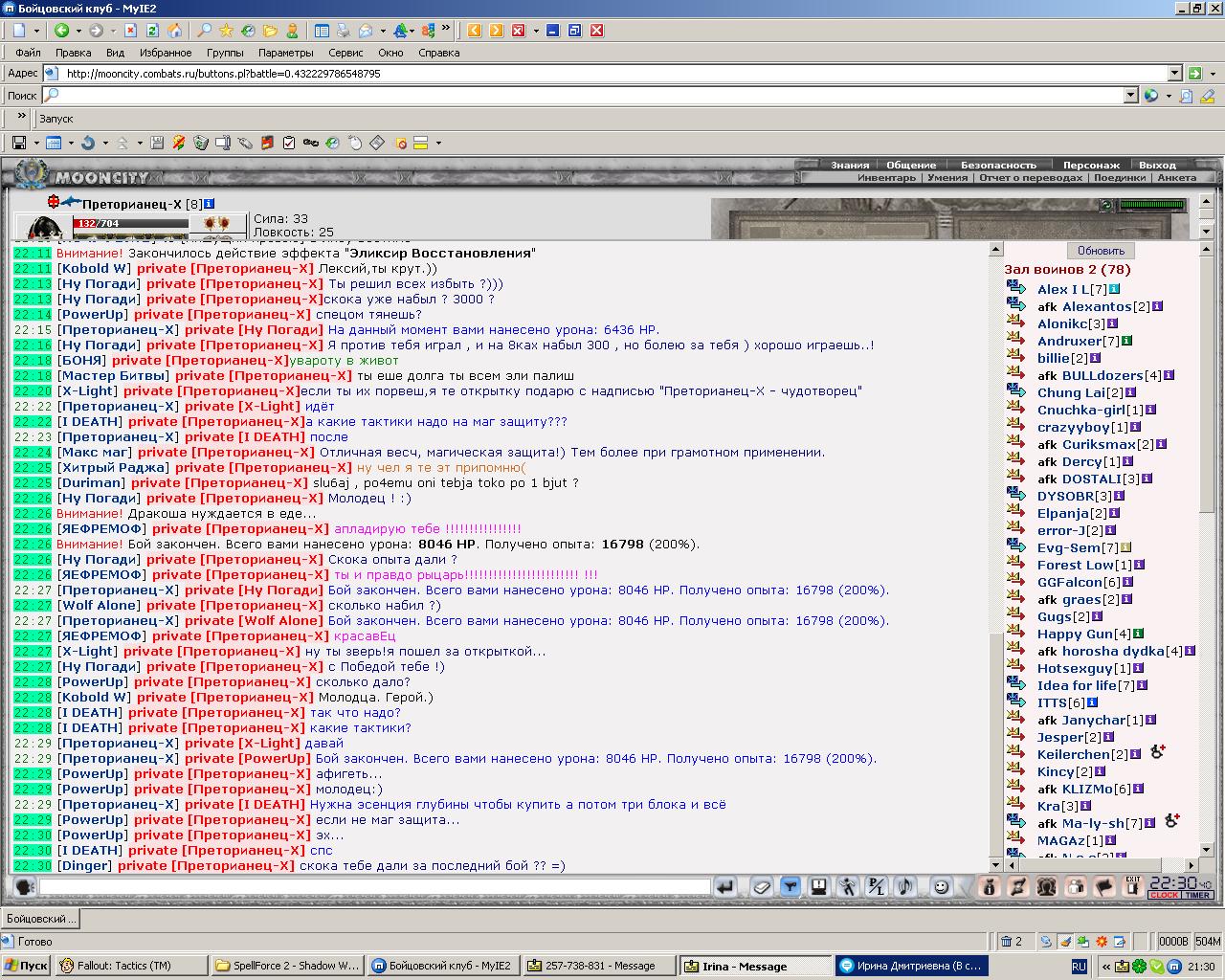Open the Избранное menu
1225x980 pixels.
tap(166, 53)
